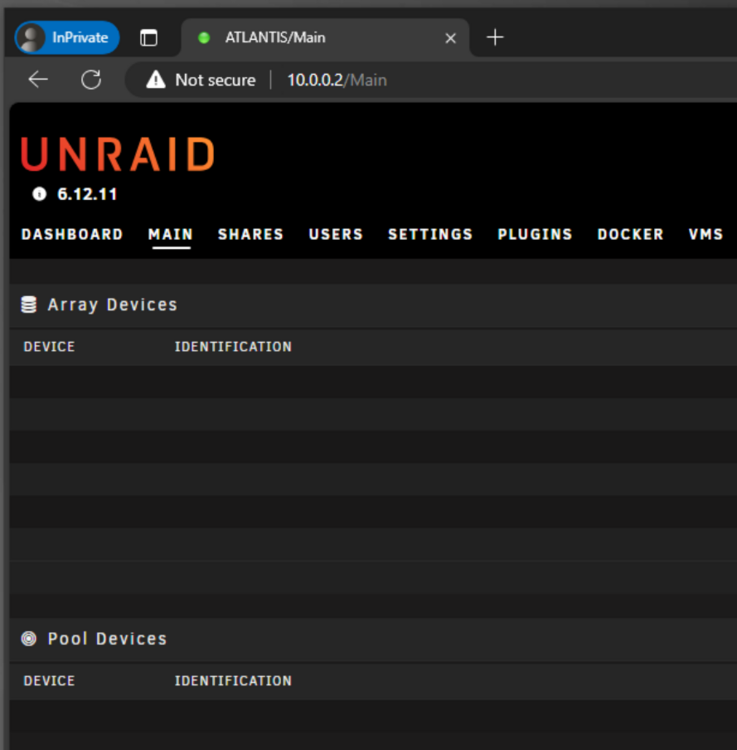The width and height of the screenshot is (737, 750).
Task: Click the Pool Devices IDENTIFICATION column header
Action: 233,681
